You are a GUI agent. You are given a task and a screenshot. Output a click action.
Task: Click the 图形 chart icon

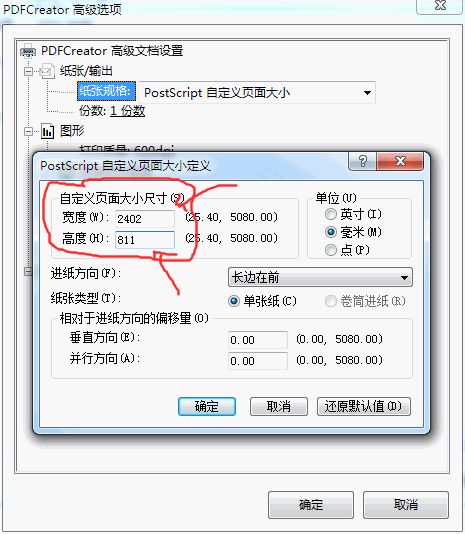[x=47, y=131]
